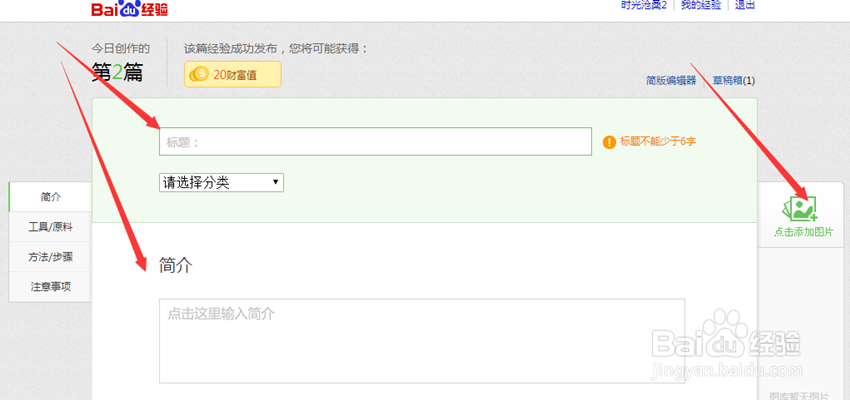Click the Baidu 经验 logo

(130, 8)
